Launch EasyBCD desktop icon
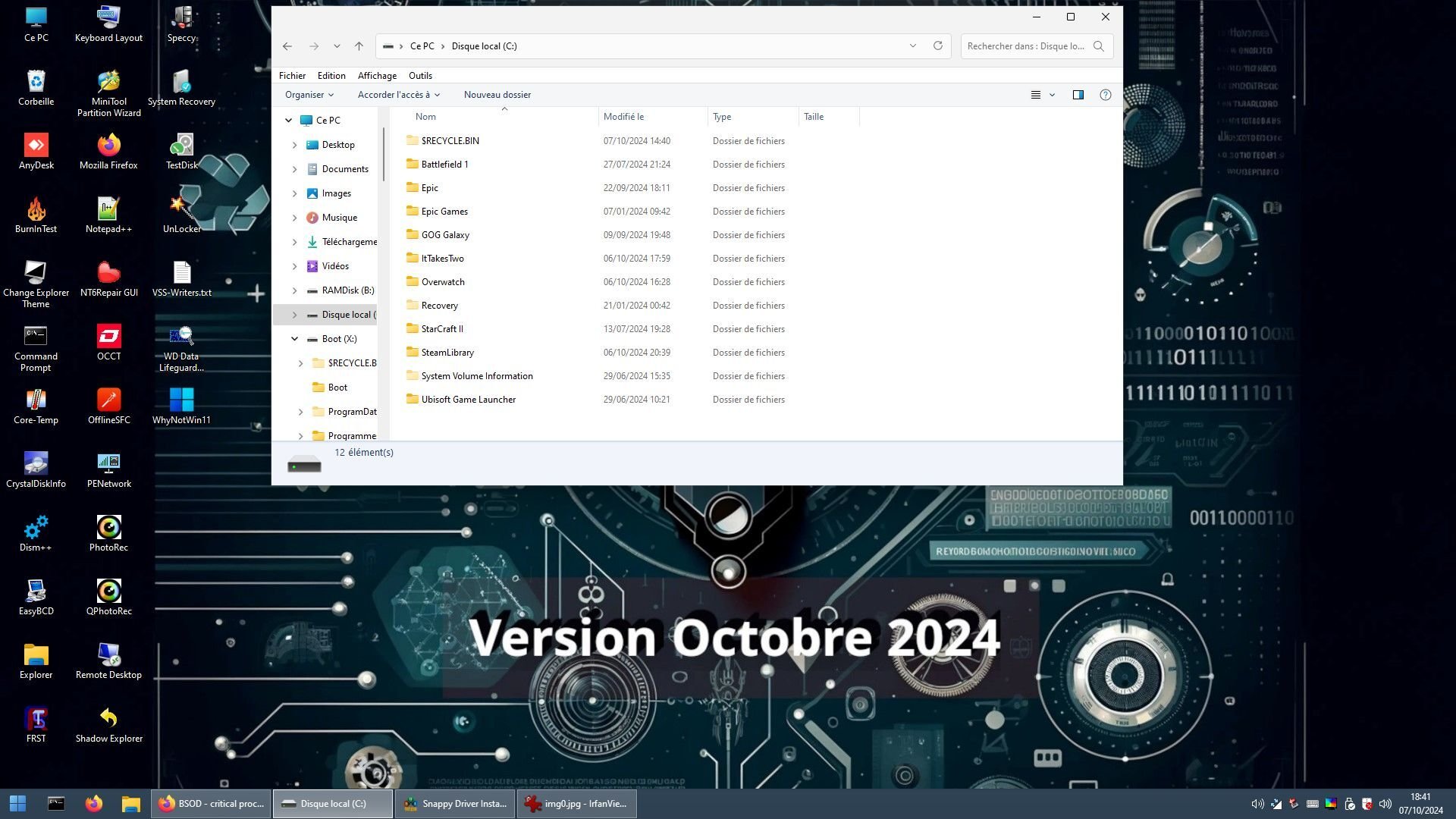 point(36,597)
